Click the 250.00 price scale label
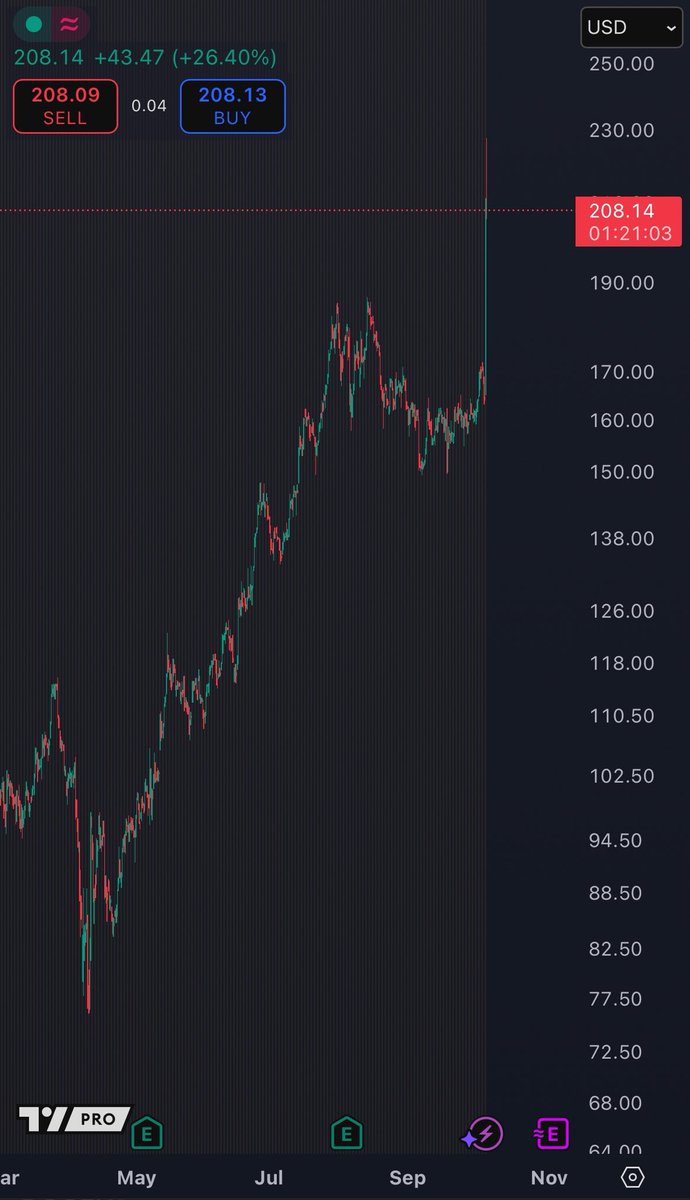 622,64
